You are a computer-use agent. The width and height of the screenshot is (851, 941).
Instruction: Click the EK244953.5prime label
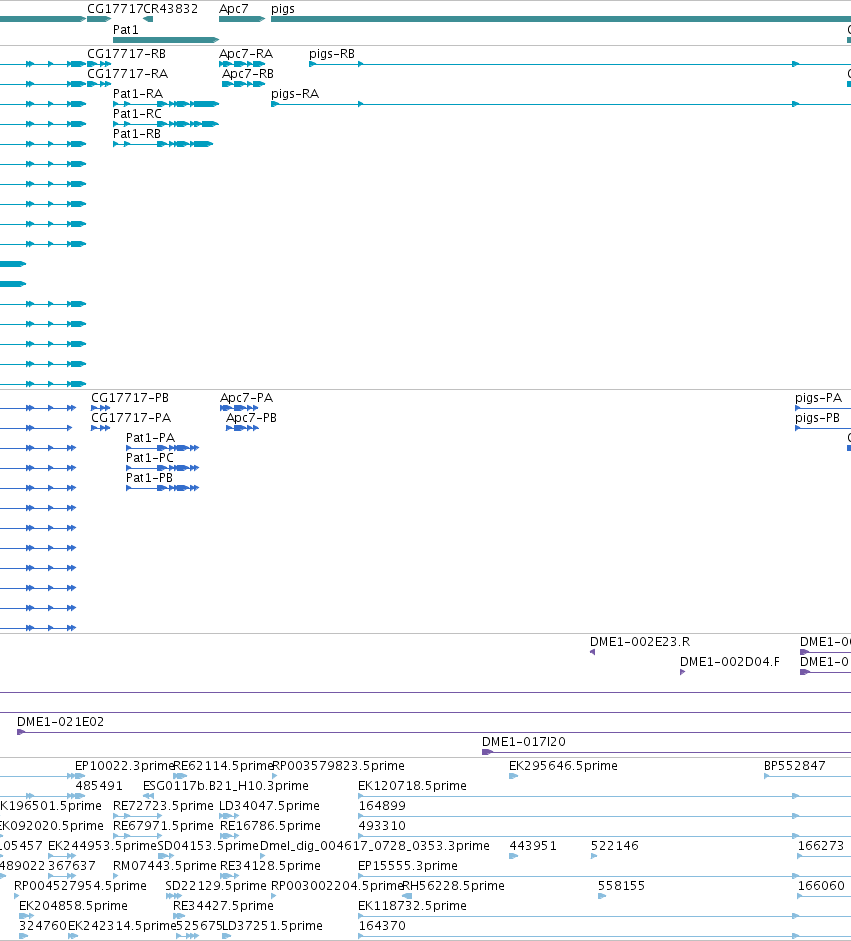(102, 846)
